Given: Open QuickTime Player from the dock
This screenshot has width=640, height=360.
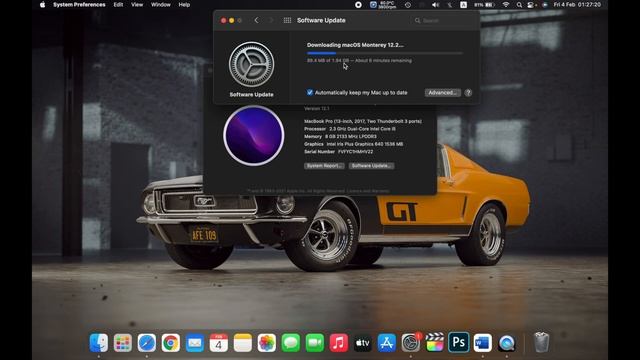Looking at the screenshot, I should click(507, 342).
